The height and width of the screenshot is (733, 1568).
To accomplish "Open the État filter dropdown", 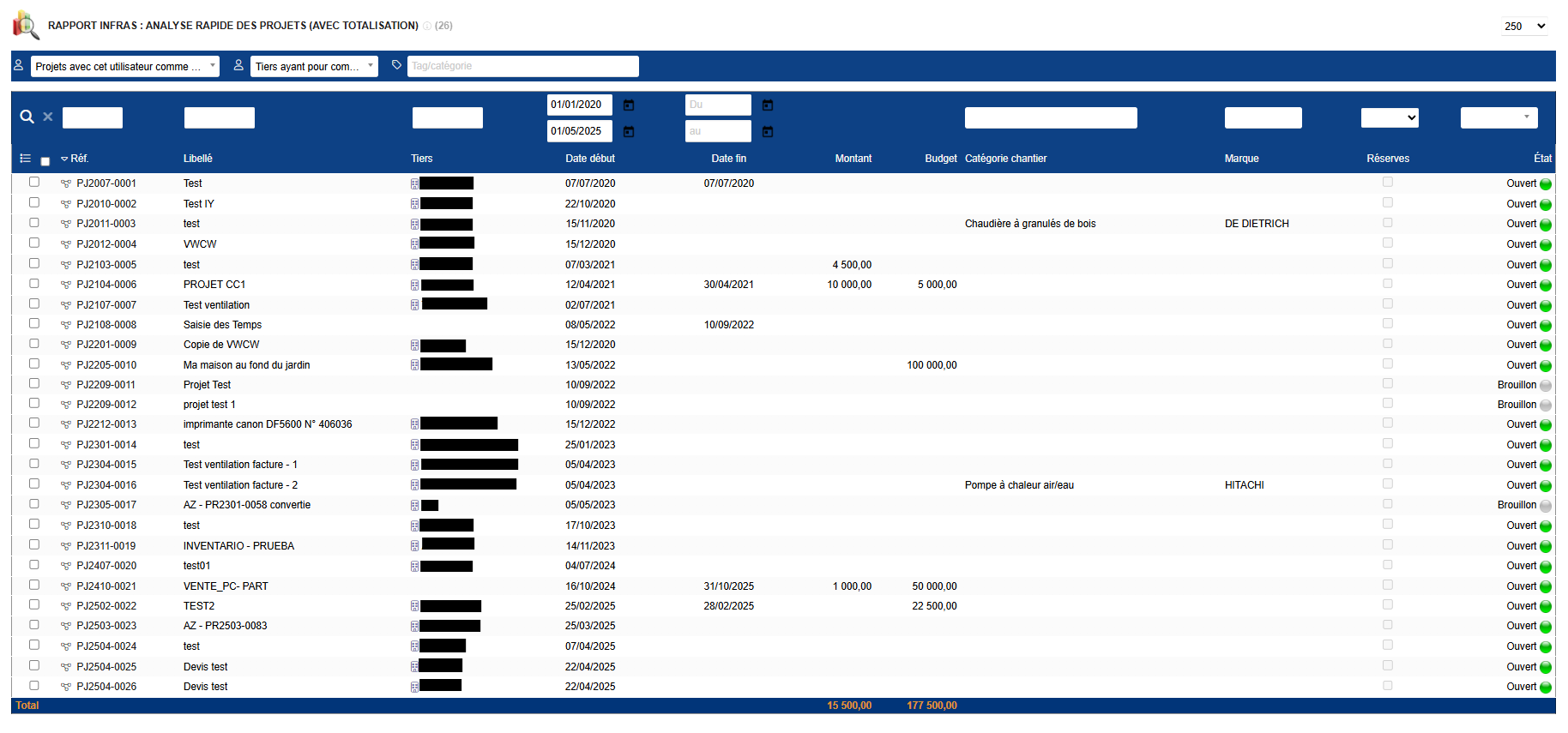I will click(x=1499, y=117).
